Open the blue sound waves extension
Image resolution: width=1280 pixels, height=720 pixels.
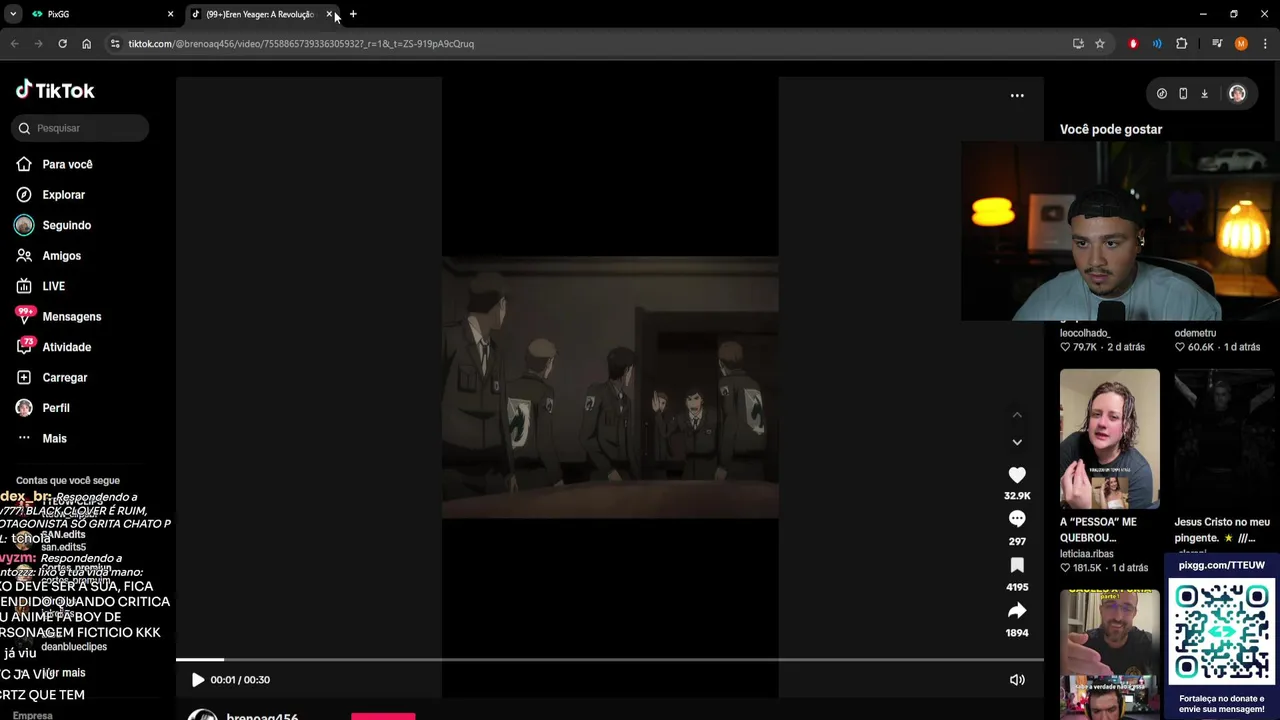click(x=1157, y=44)
